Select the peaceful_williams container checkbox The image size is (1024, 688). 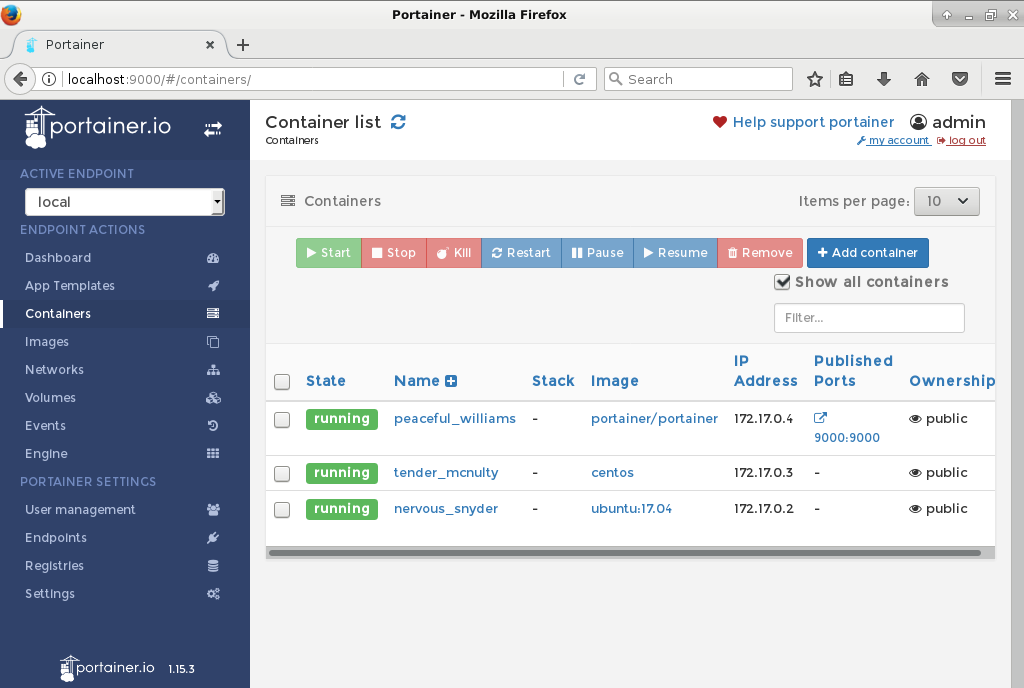click(x=282, y=420)
